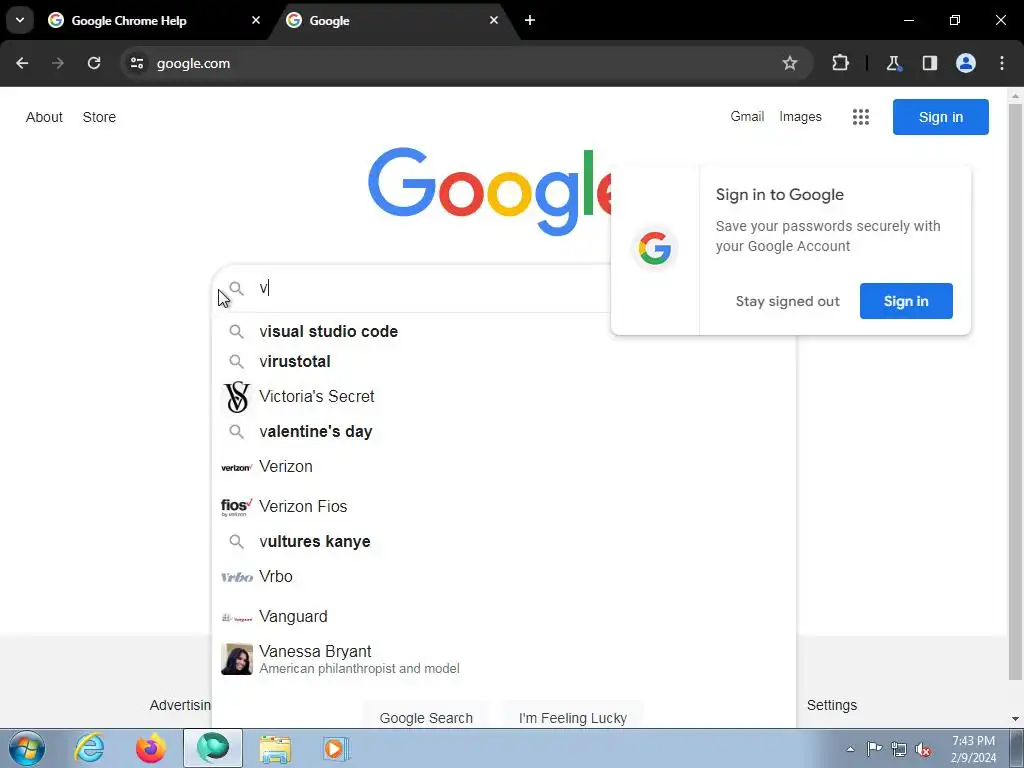Open the Extensions puzzle icon

840,63
